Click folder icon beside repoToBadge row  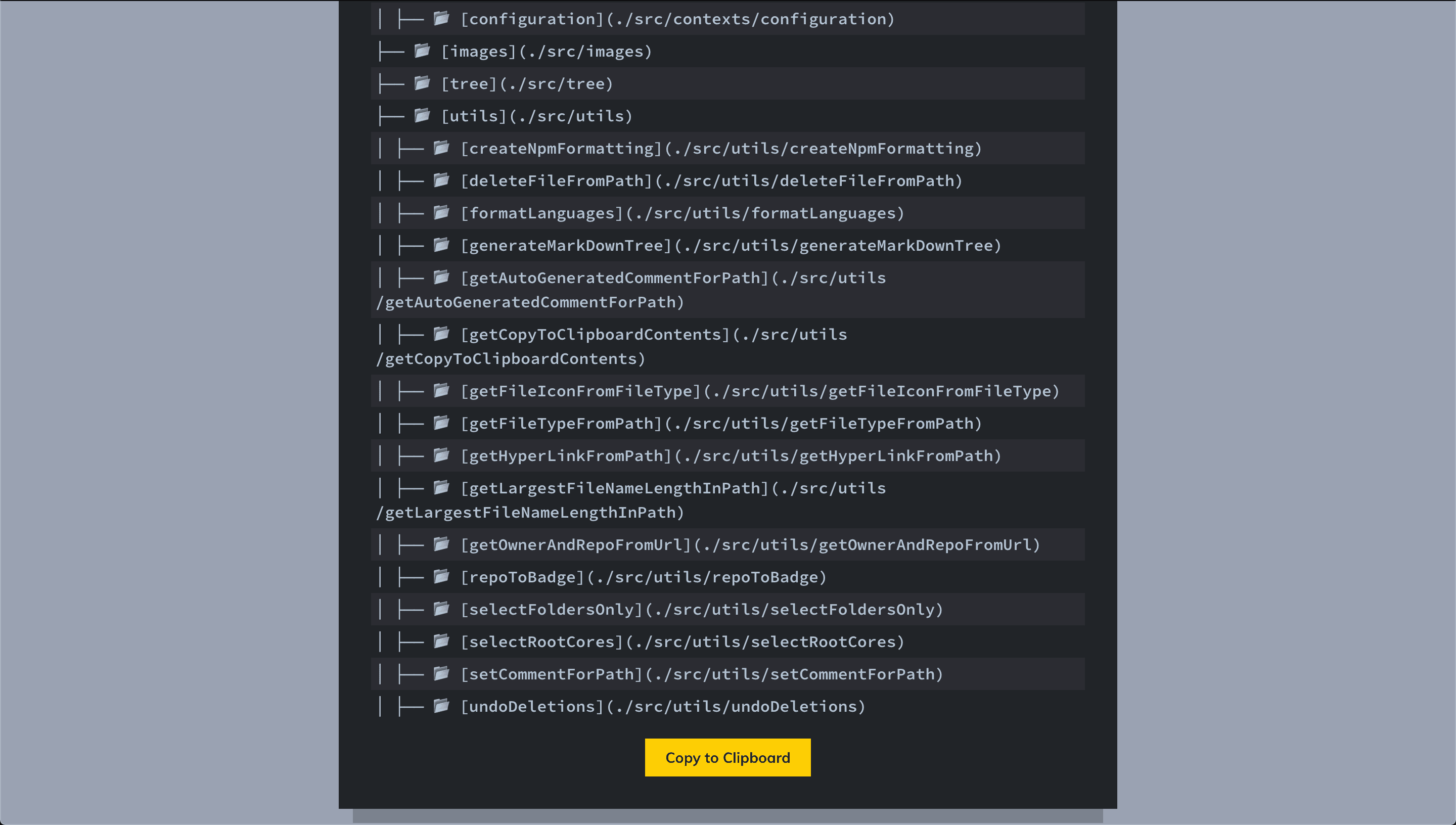441,576
